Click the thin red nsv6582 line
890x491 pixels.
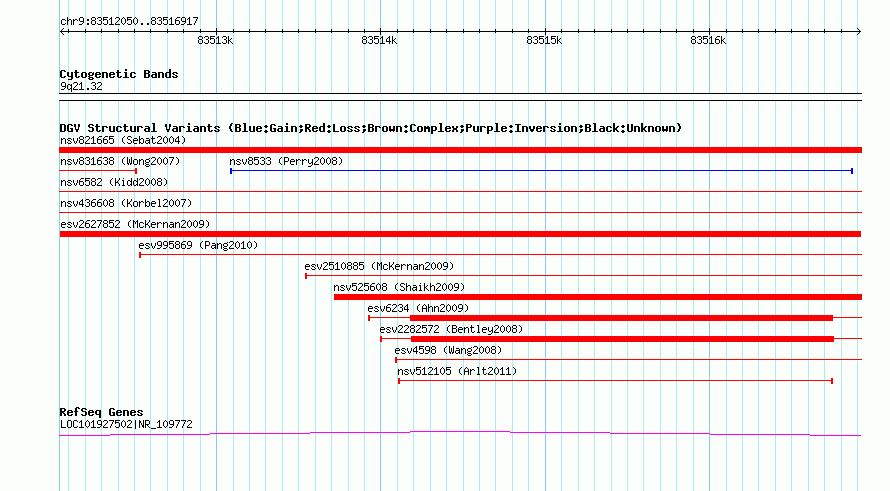tap(460, 192)
